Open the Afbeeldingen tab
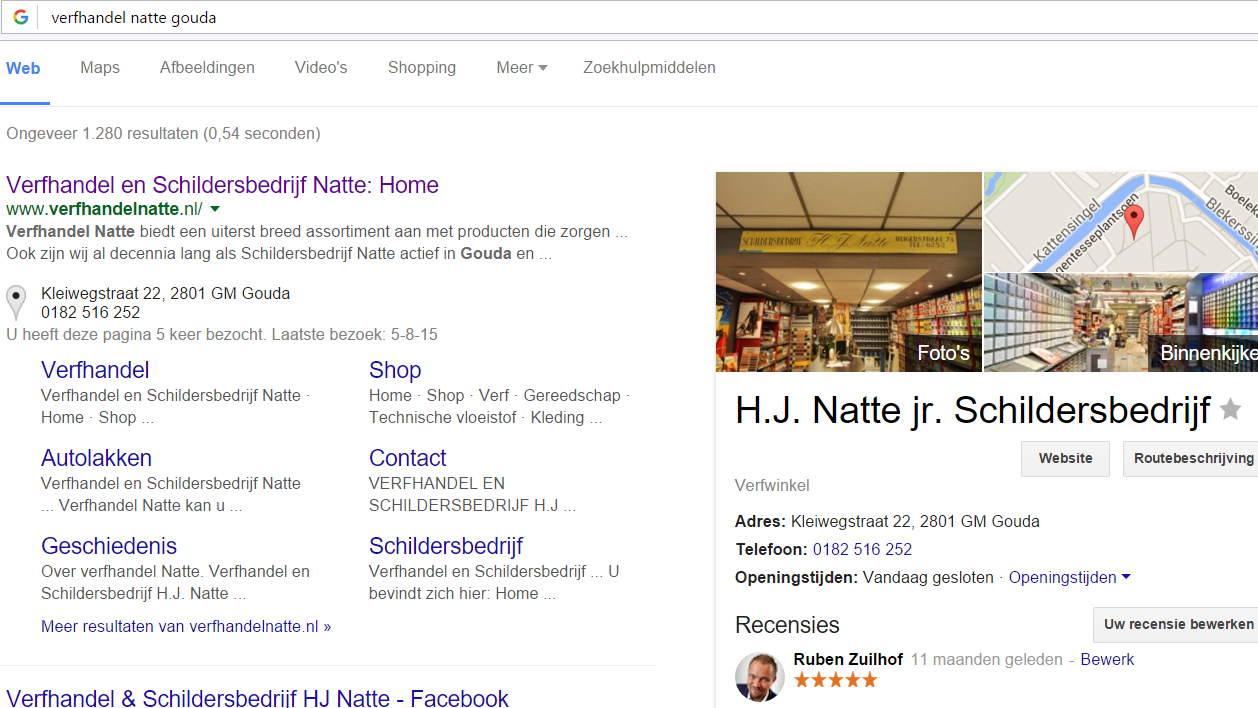Screen dimensions: 1258x708 pyautogui.click(x=207, y=68)
